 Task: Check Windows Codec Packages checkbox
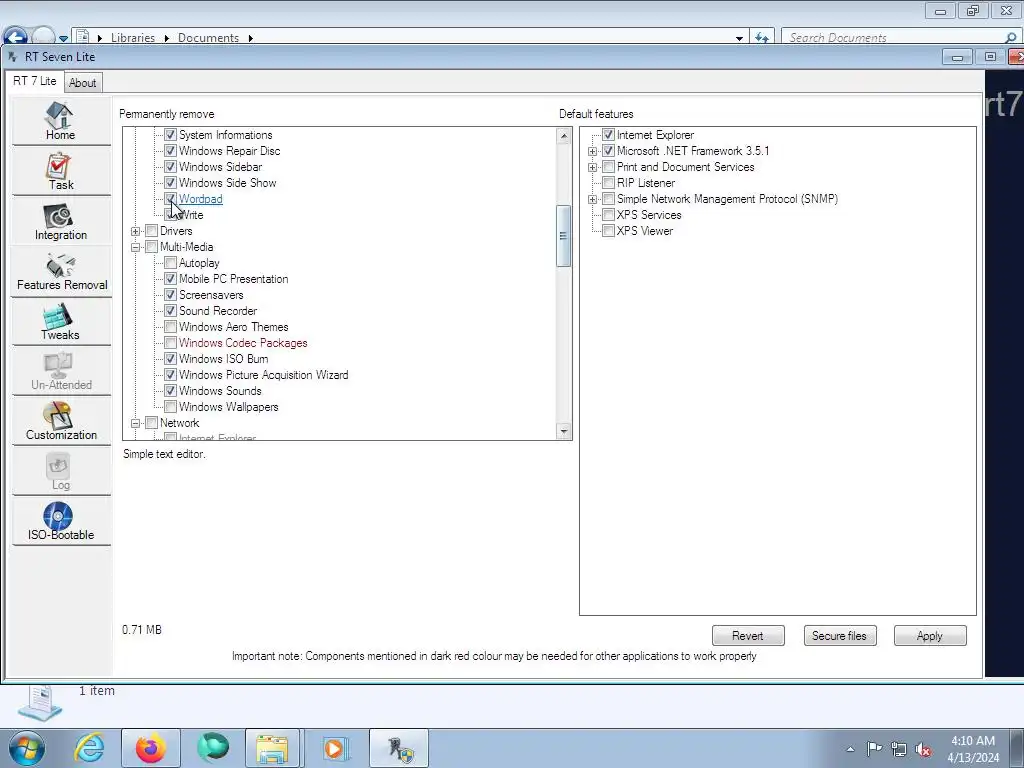tap(170, 343)
